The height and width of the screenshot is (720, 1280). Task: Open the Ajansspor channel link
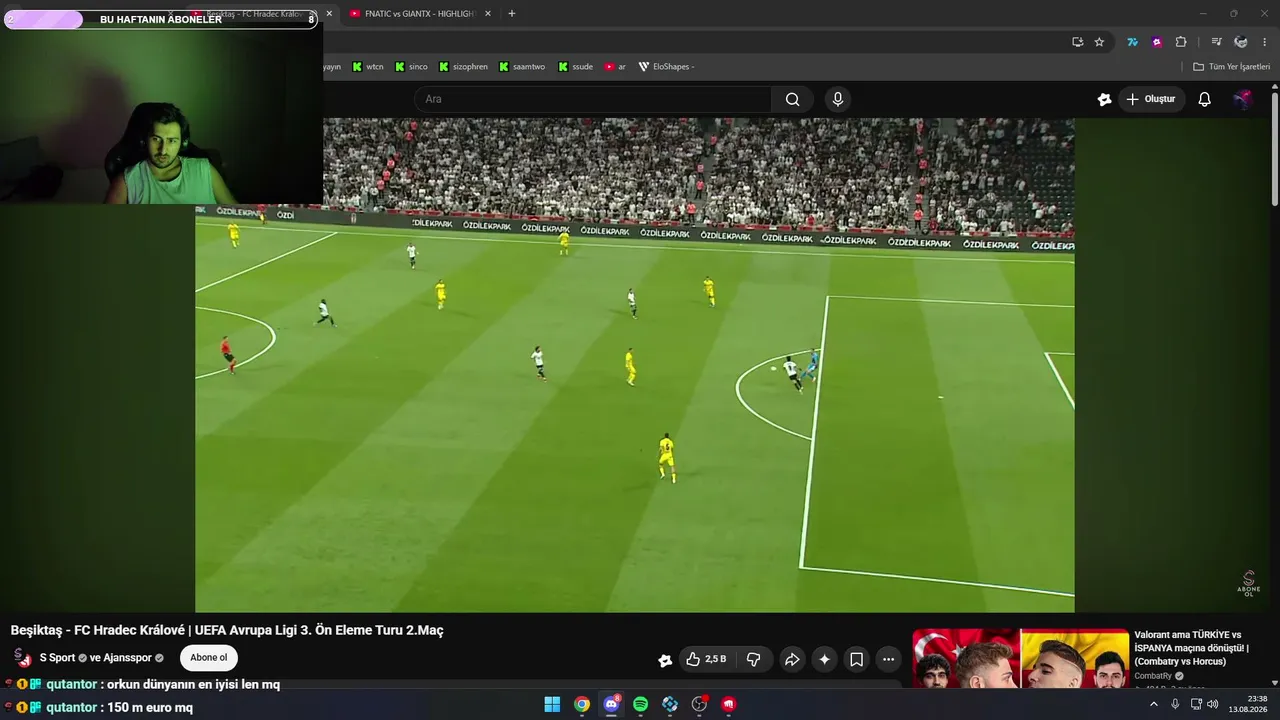tap(128, 658)
